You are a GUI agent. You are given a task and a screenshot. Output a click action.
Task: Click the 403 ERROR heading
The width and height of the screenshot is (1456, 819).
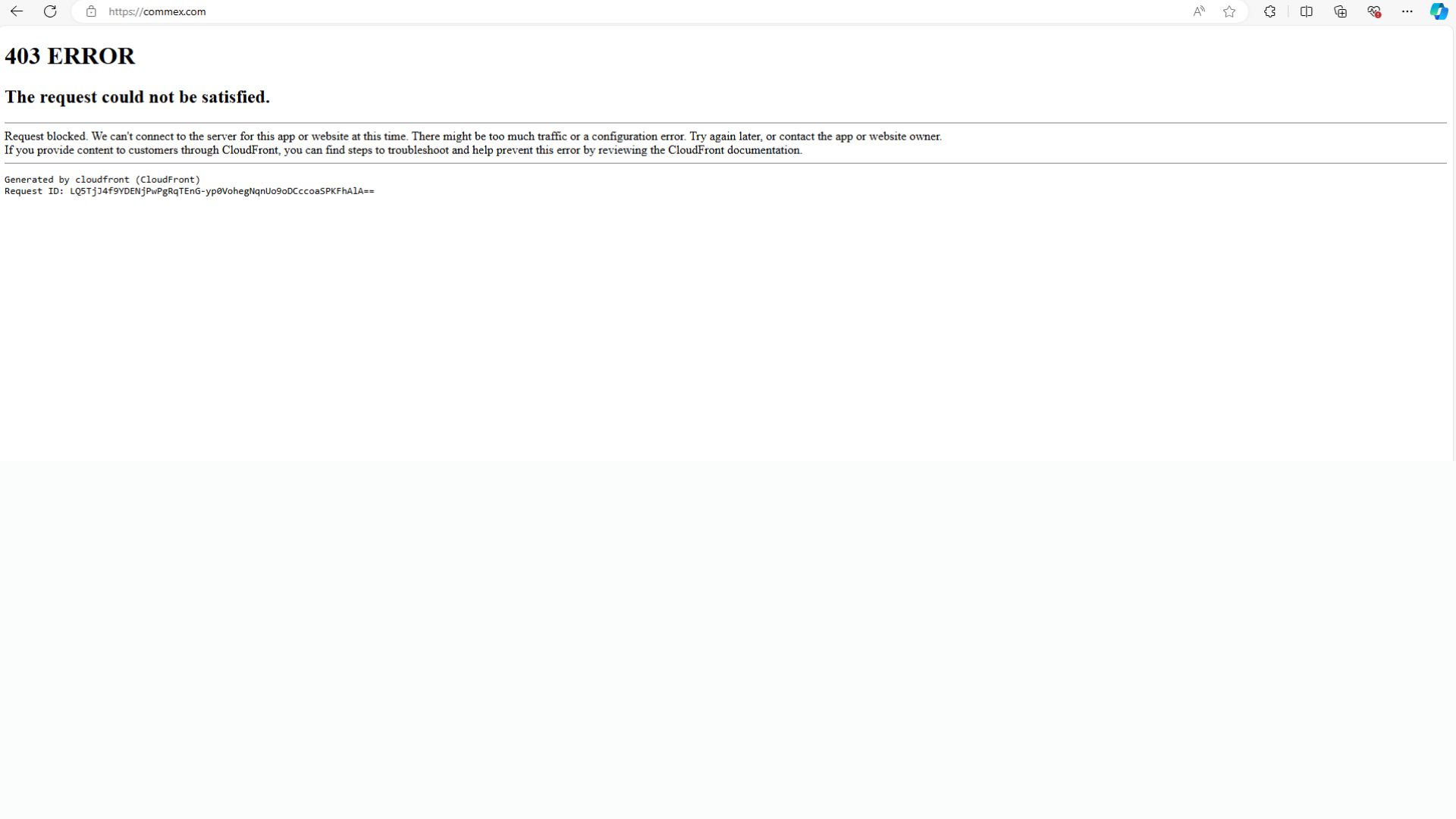coord(70,56)
